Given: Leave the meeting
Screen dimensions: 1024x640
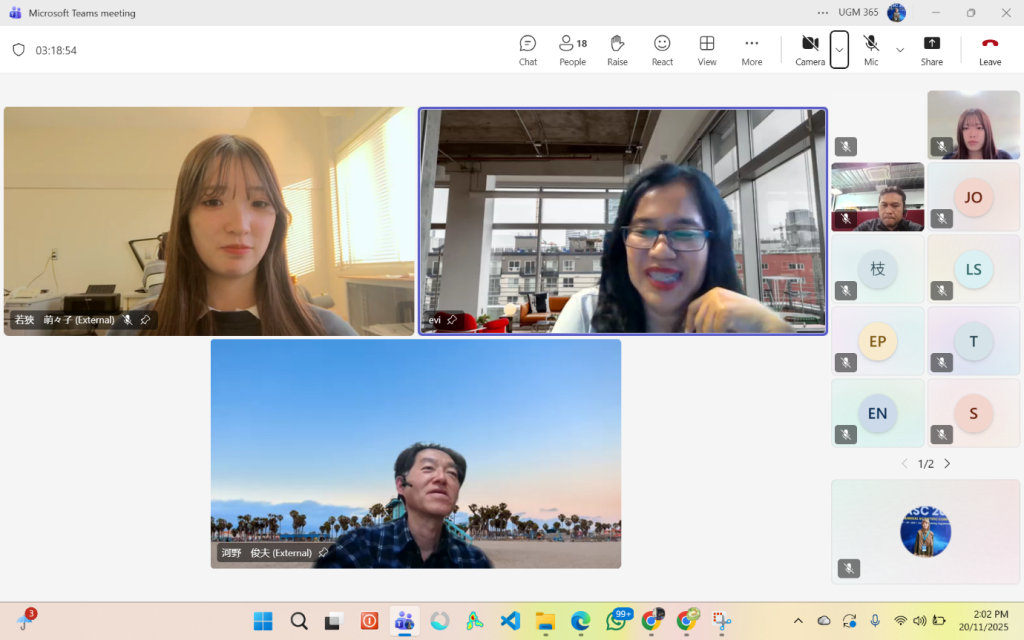Looking at the screenshot, I should coord(990,49).
